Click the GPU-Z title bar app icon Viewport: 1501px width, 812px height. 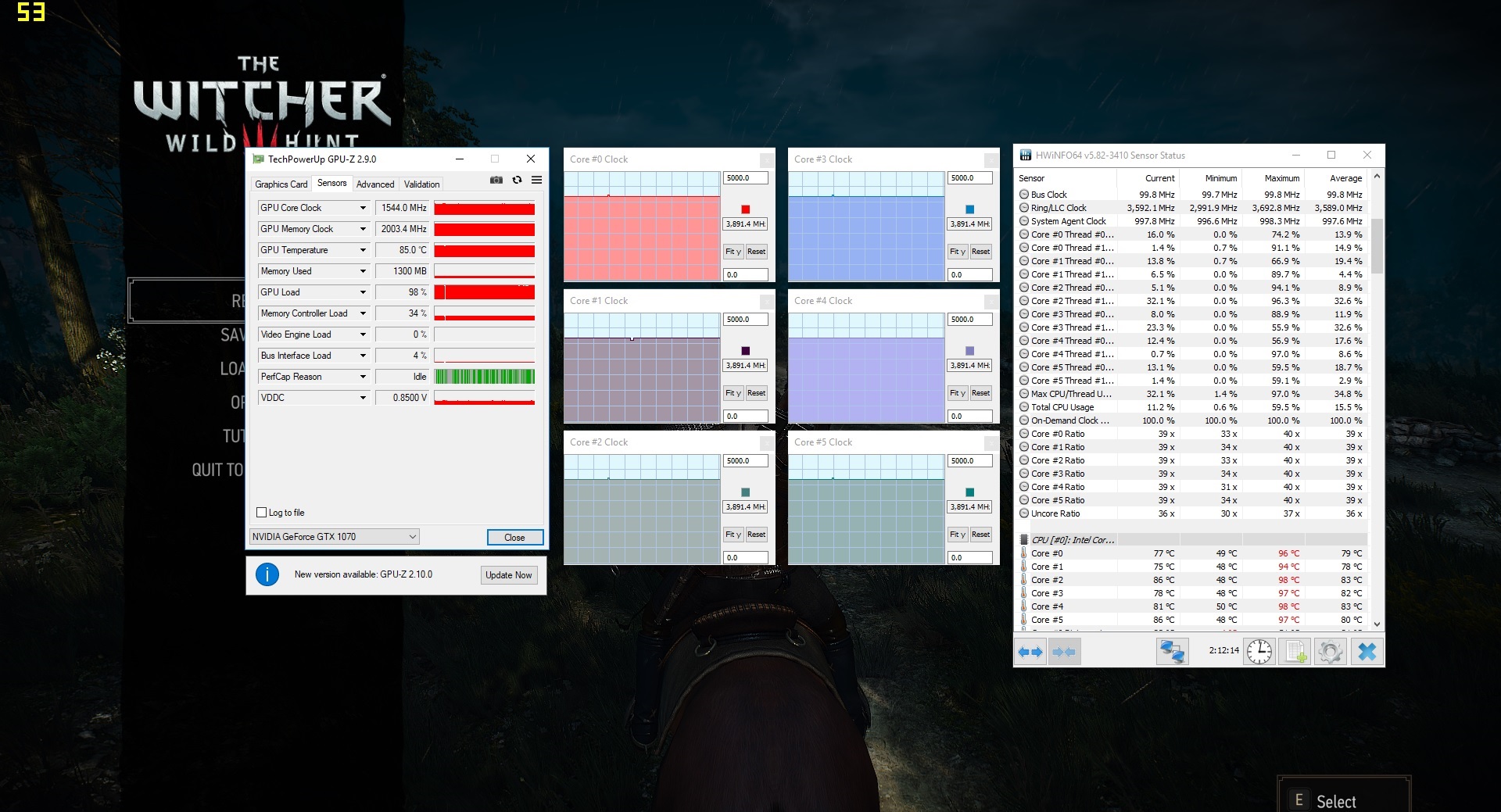[258, 159]
